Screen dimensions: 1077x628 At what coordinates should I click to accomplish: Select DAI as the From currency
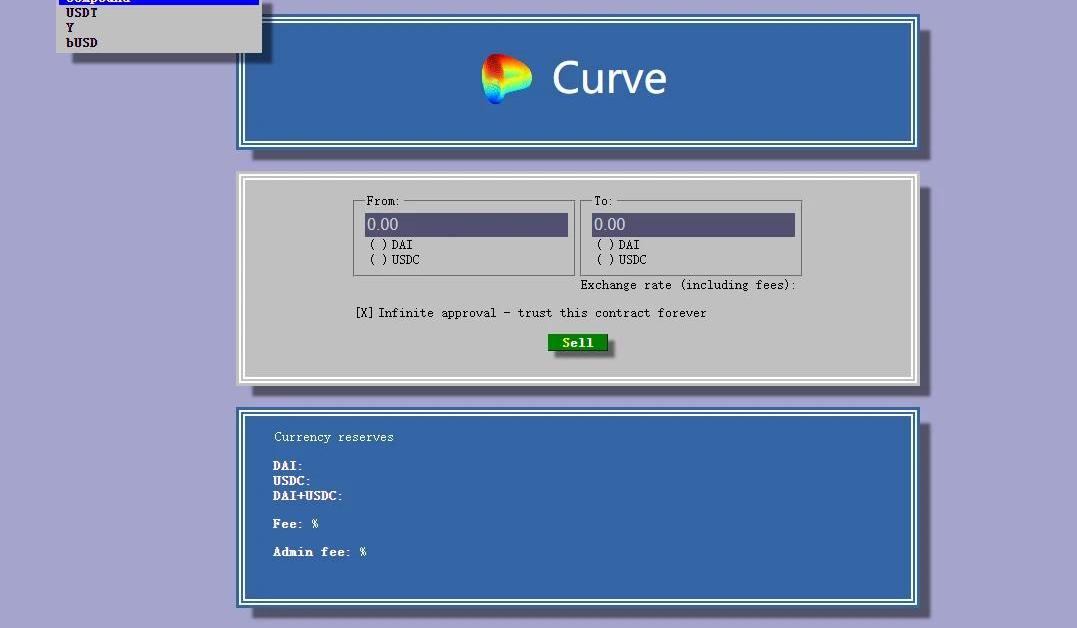pos(379,245)
